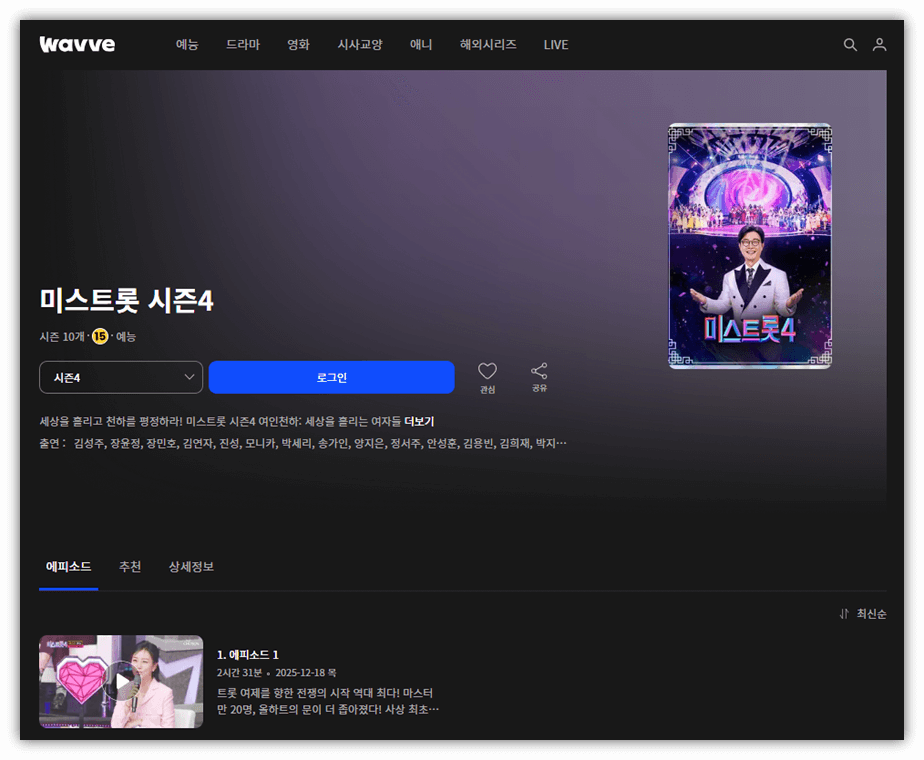Open the 드라마 menu item

[x=242, y=44]
